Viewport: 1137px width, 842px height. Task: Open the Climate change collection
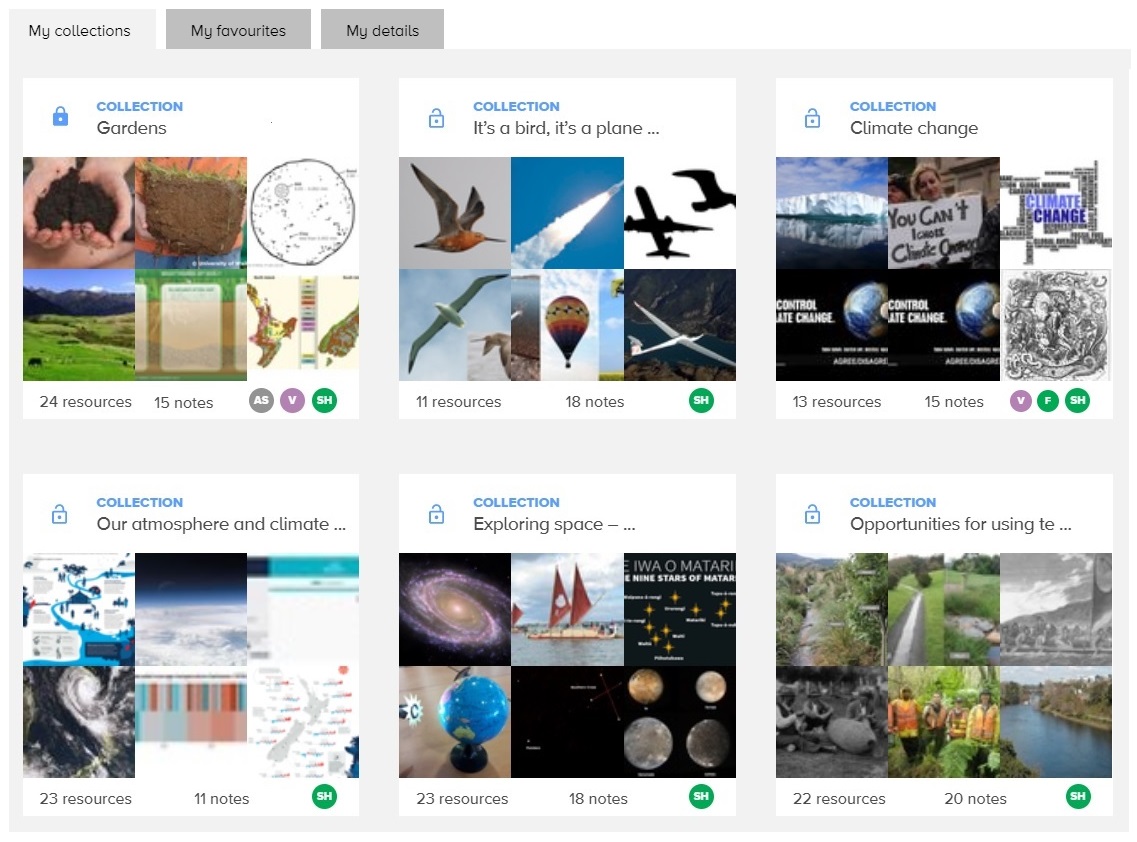pos(914,128)
